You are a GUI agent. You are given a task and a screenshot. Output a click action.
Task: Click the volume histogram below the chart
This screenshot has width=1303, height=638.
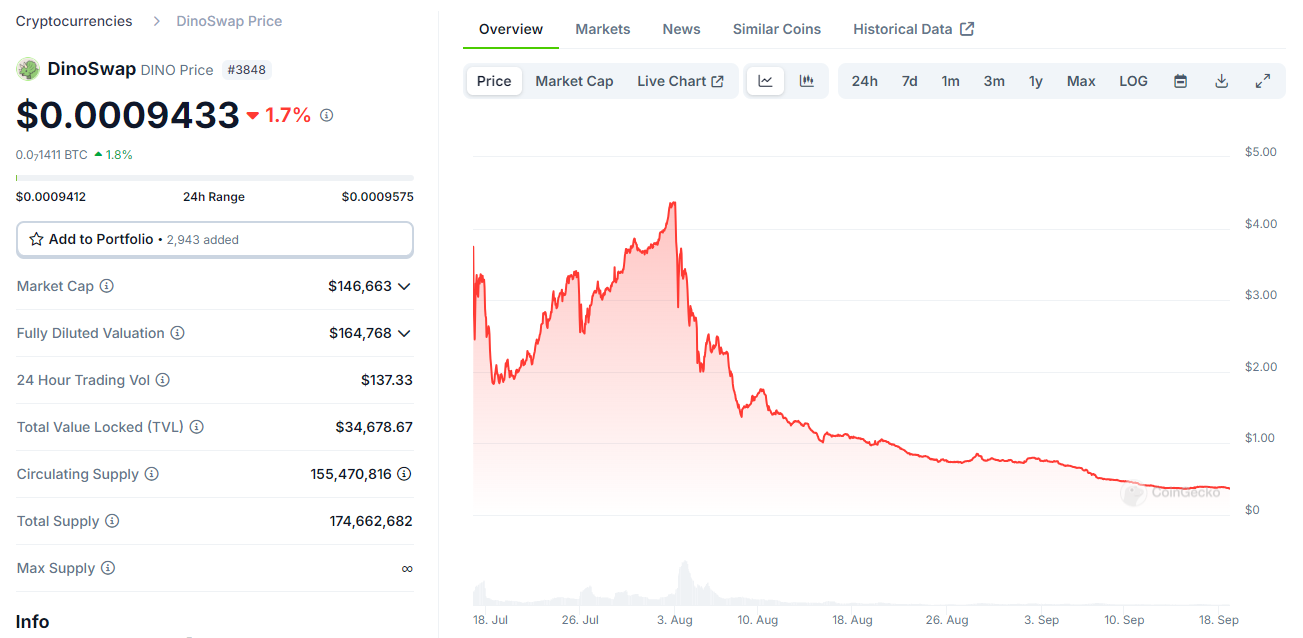pyautogui.click(x=850, y=583)
